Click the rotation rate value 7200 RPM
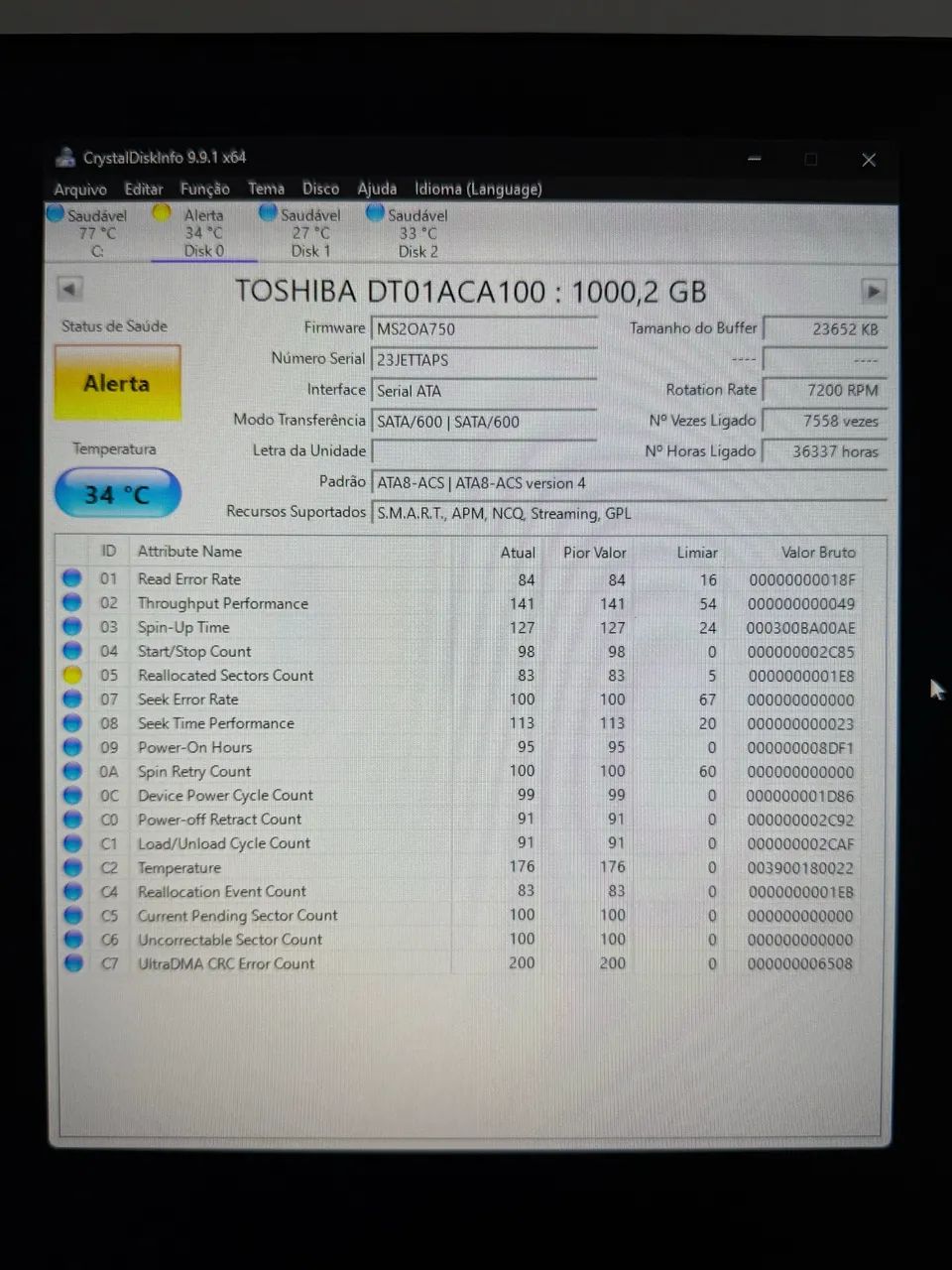The image size is (952, 1270). click(824, 391)
